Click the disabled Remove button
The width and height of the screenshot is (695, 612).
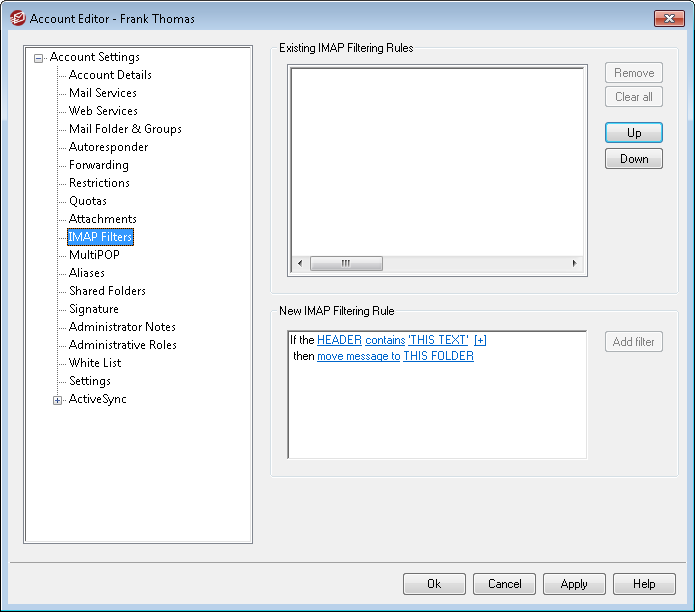click(634, 73)
